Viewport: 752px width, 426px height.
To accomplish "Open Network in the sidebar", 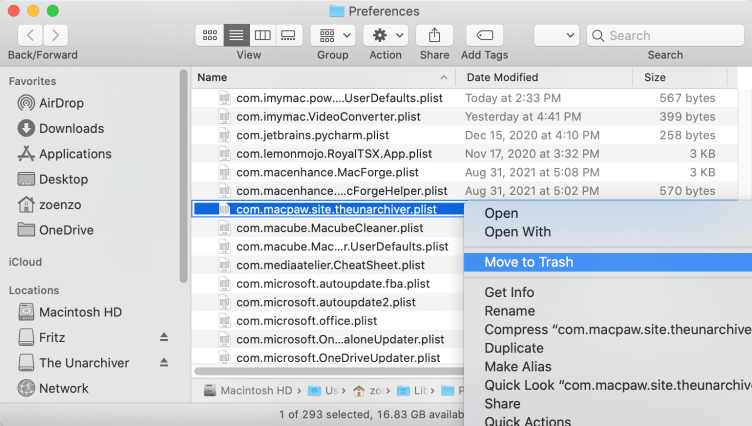I will coord(53,388).
